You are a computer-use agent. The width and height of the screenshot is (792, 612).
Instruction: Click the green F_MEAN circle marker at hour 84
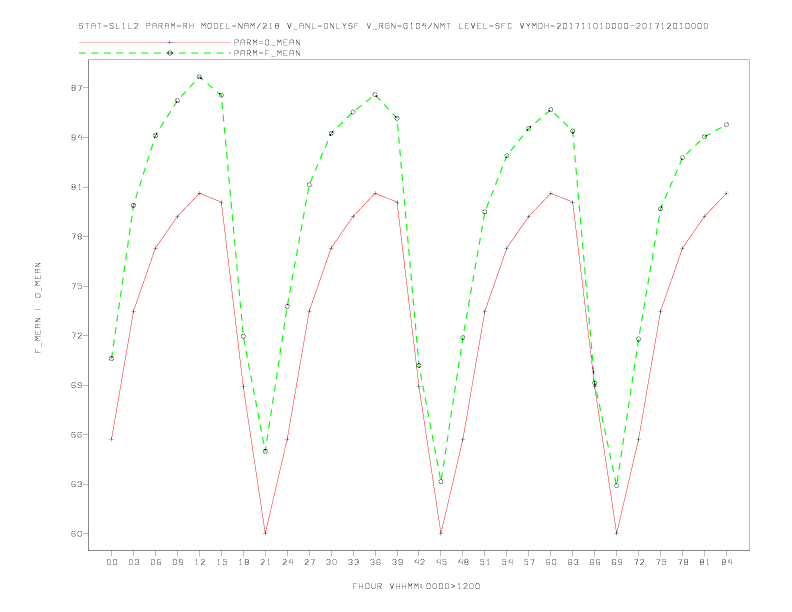pos(726,125)
